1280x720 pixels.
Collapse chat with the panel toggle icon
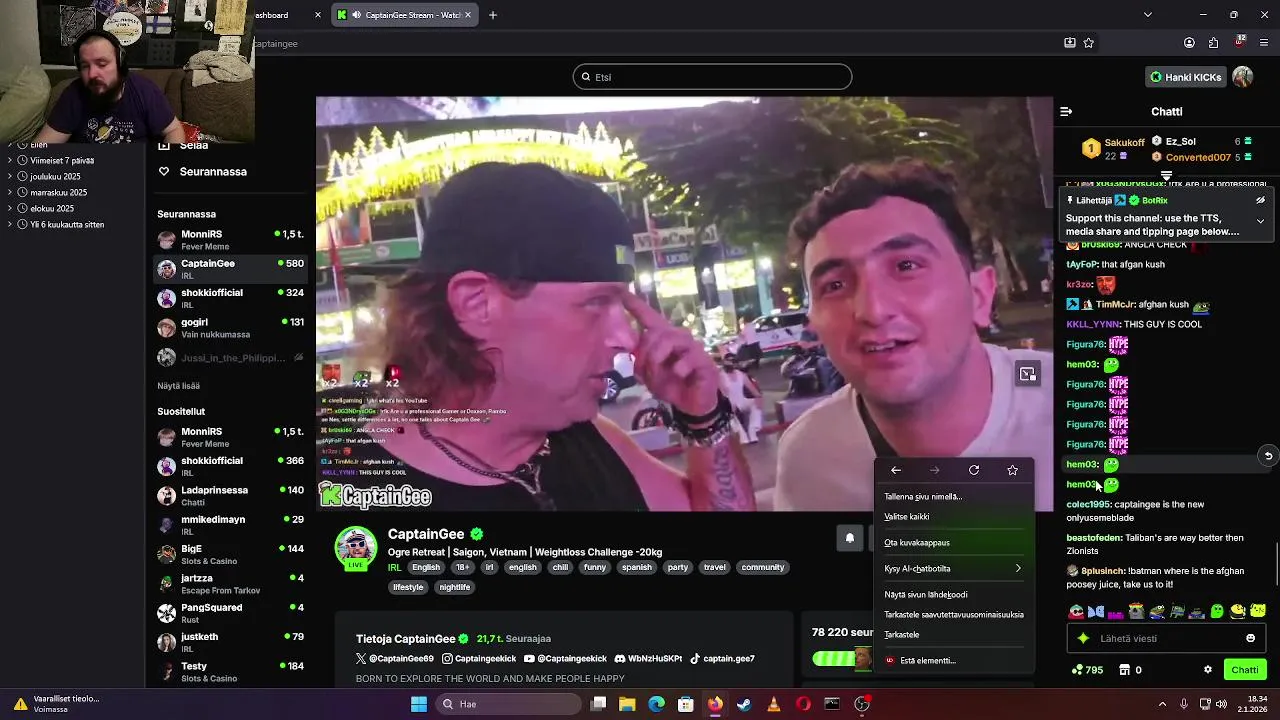click(1066, 112)
